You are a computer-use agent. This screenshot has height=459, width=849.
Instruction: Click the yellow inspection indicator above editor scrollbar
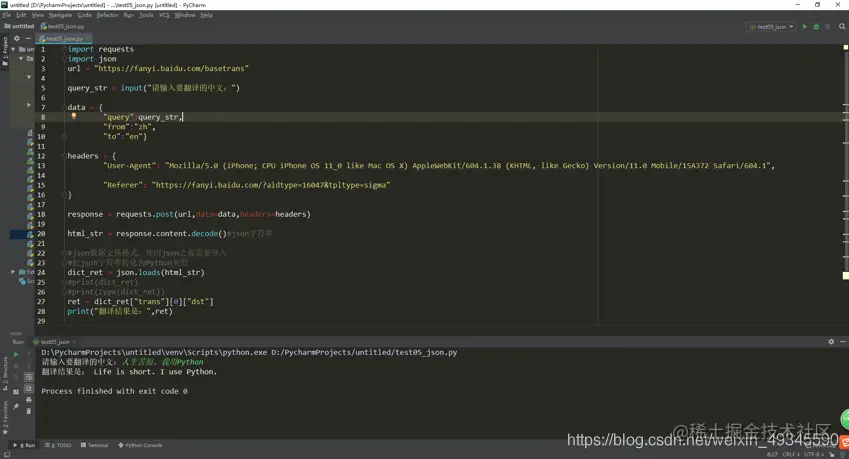tap(845, 48)
